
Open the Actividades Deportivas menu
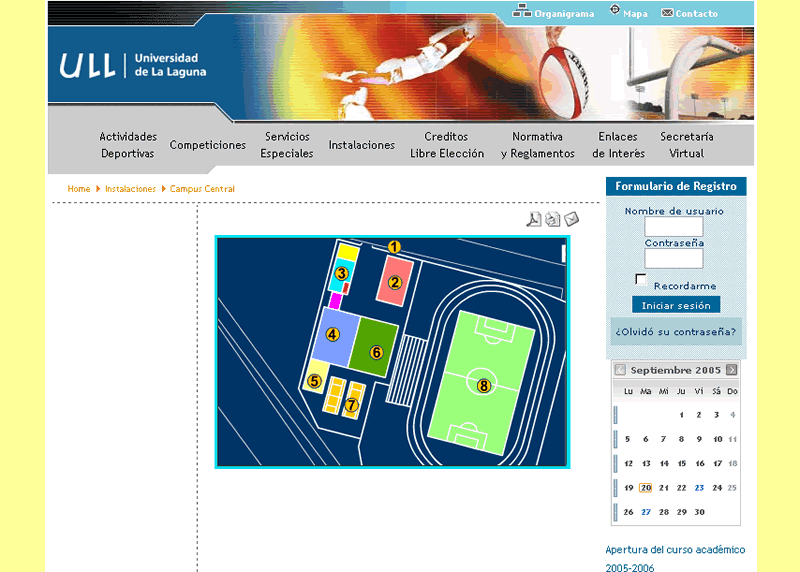tap(128, 145)
